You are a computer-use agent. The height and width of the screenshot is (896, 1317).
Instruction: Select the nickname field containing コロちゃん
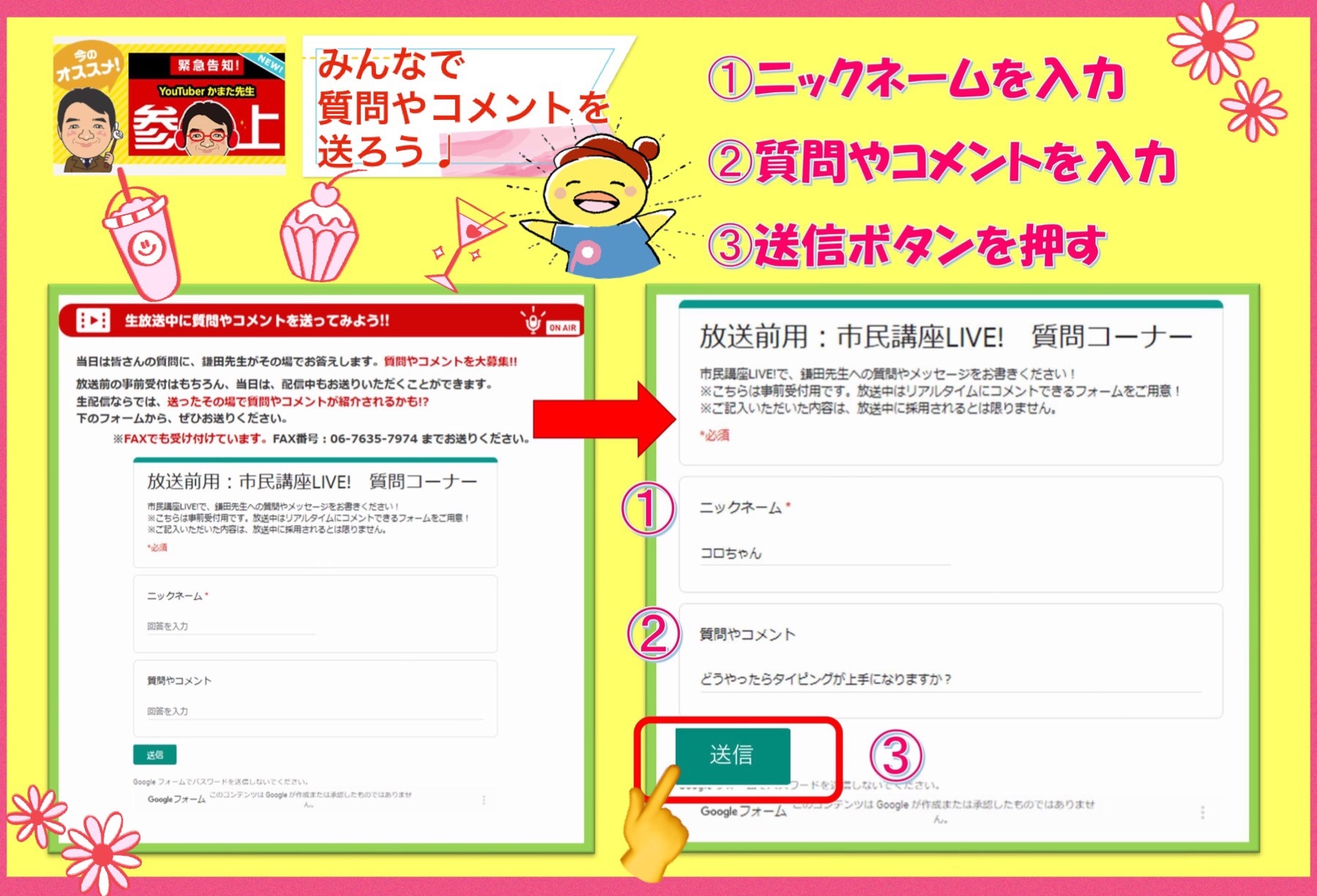click(x=825, y=554)
